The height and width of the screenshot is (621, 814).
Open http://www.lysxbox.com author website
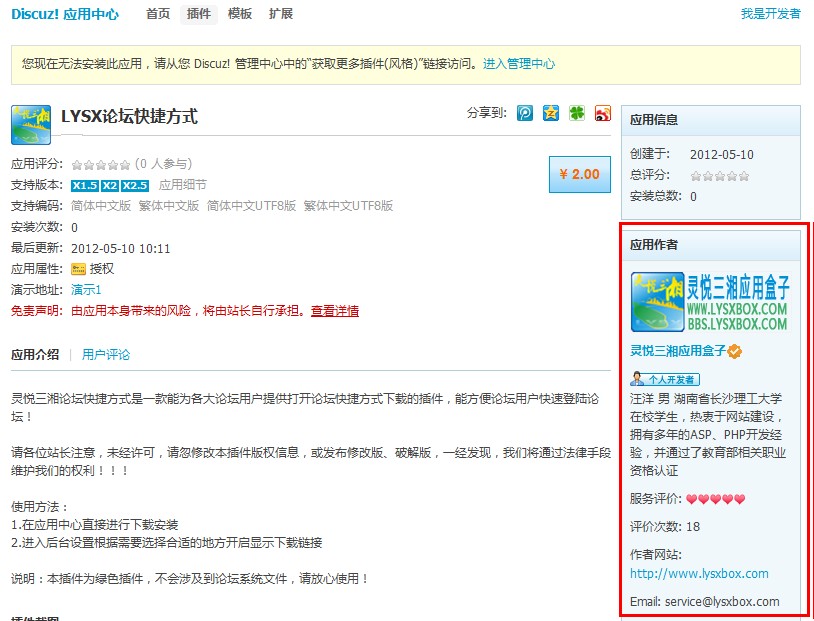[x=699, y=574]
